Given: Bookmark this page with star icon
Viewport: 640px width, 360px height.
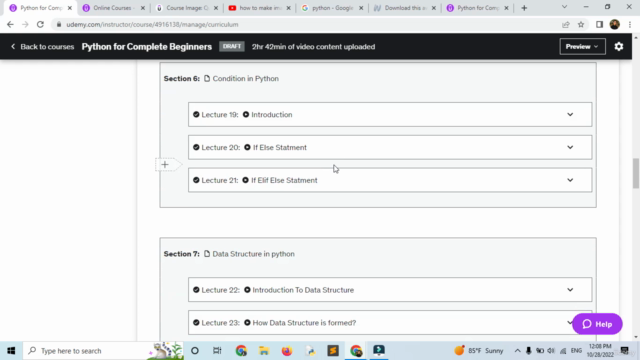Looking at the screenshot, I should point(581,24).
